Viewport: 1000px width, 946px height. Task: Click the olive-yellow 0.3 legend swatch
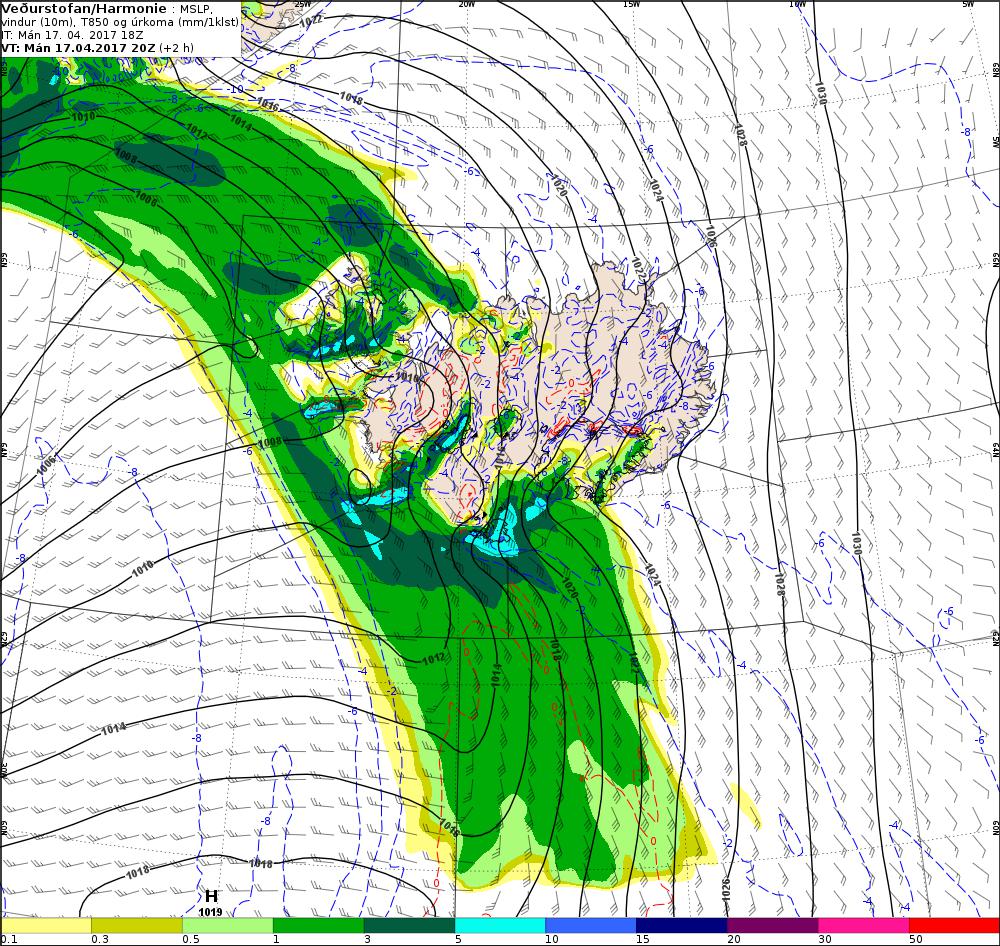coord(136,926)
